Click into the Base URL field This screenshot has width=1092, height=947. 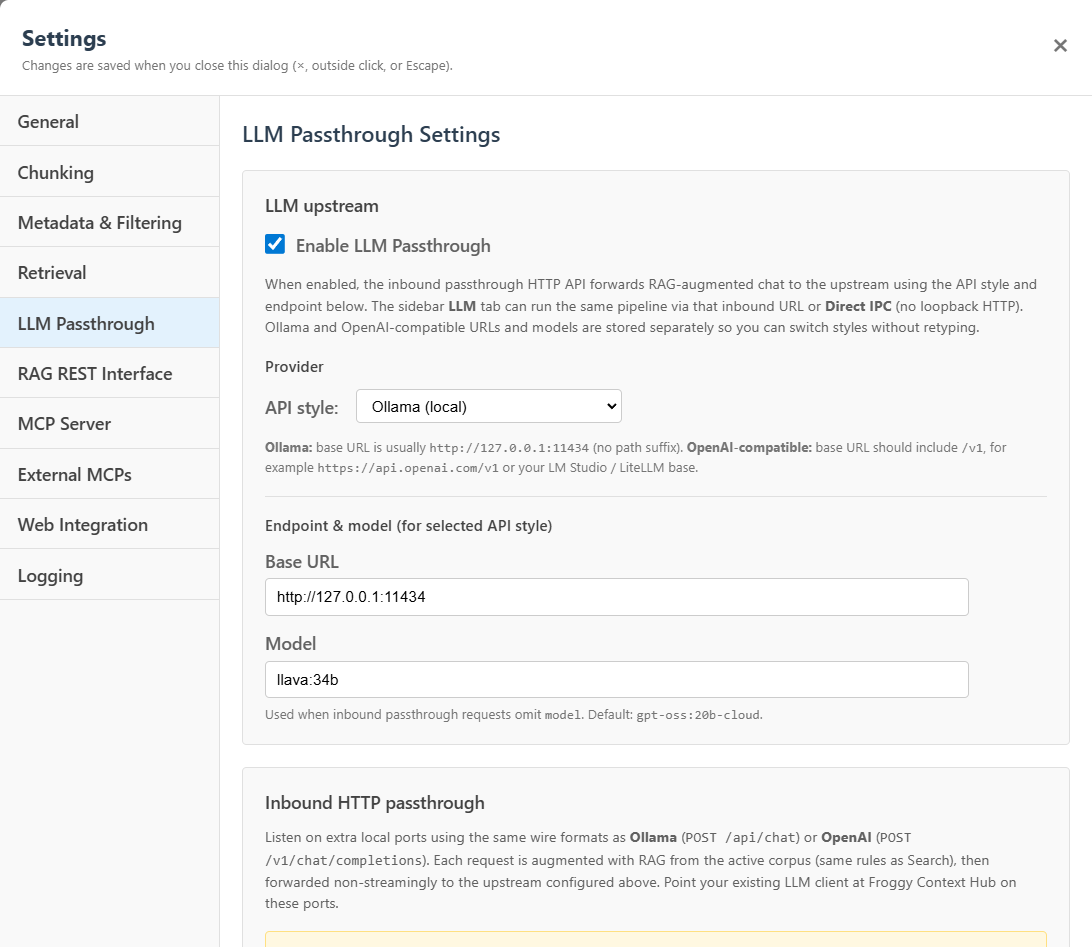click(616, 597)
